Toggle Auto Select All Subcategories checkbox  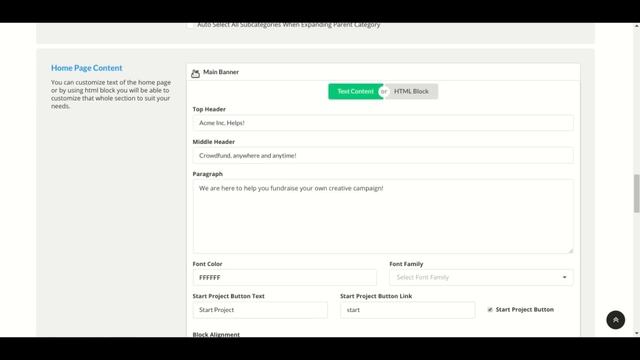click(190, 25)
